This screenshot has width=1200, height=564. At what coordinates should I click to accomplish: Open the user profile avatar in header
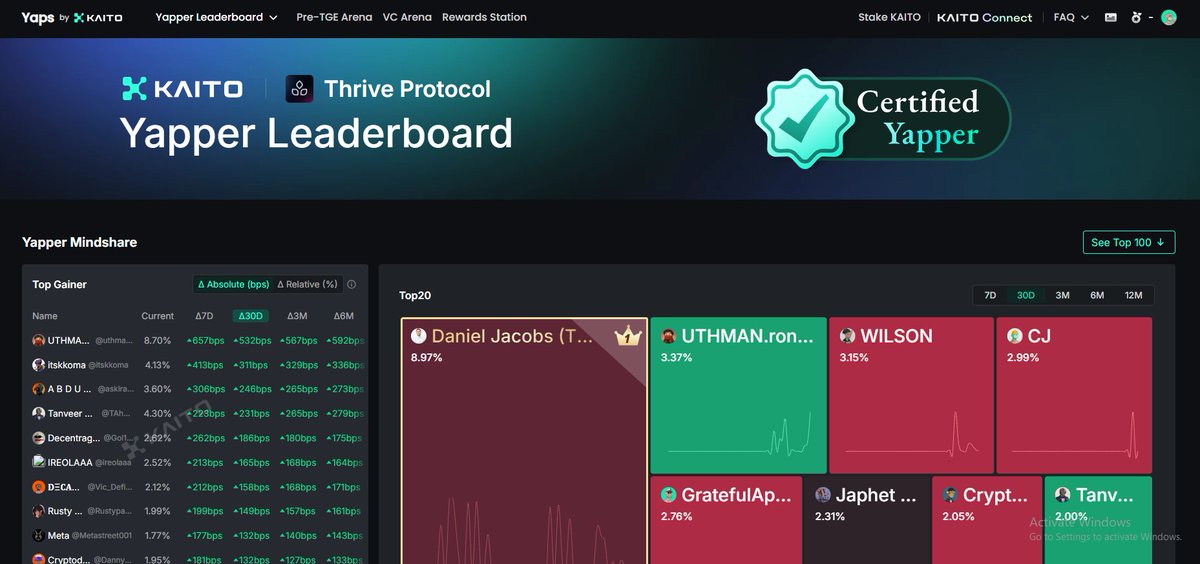point(1168,17)
